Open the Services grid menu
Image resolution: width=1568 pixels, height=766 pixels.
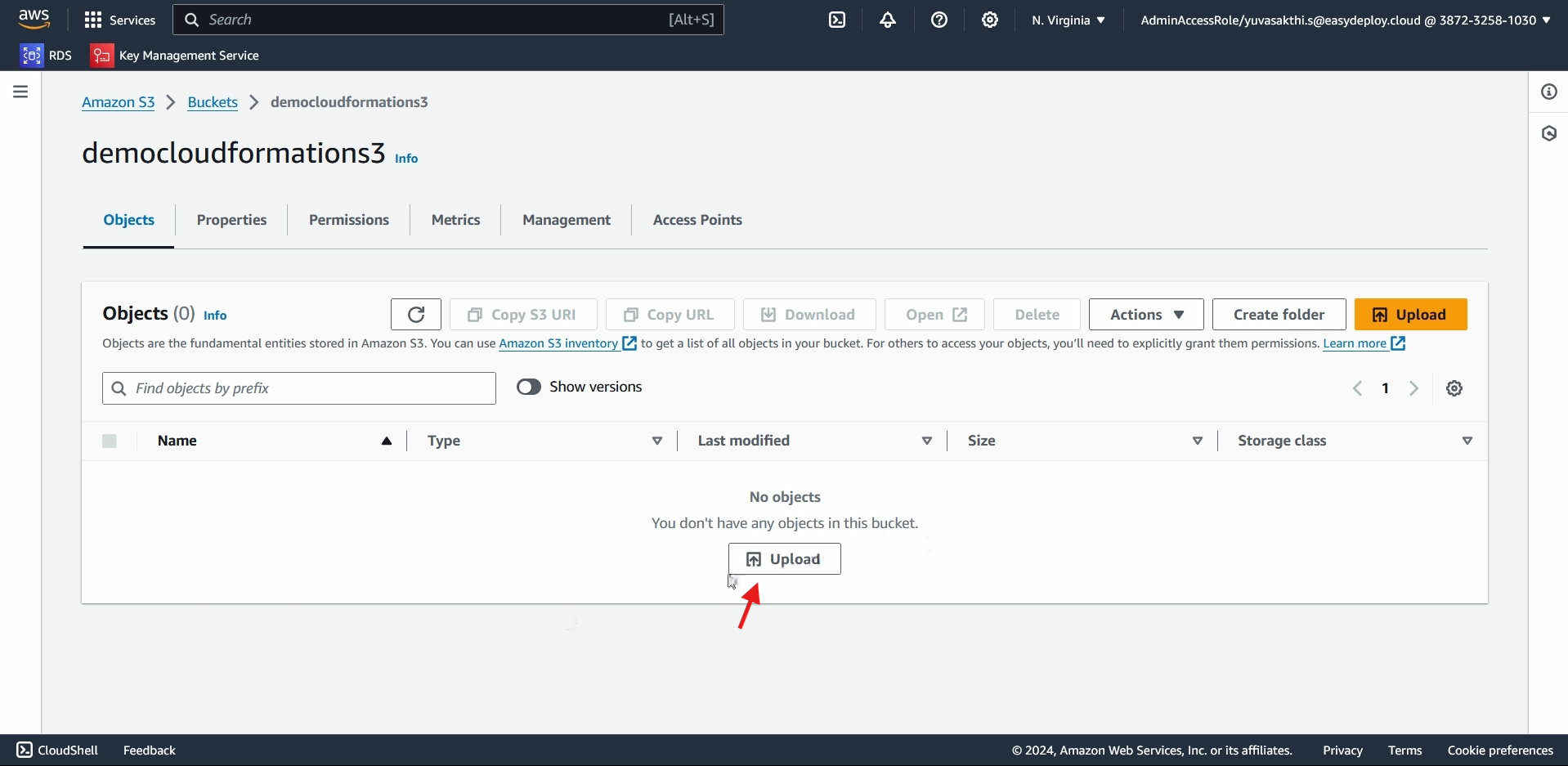click(119, 20)
